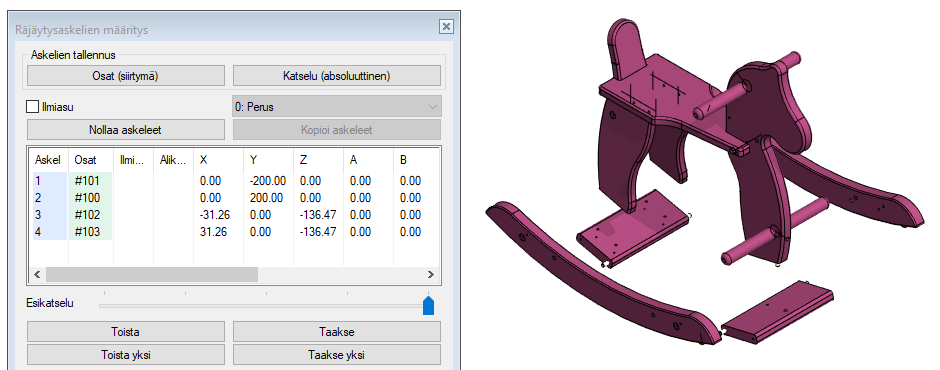Click the B column header

[x=416, y=160]
